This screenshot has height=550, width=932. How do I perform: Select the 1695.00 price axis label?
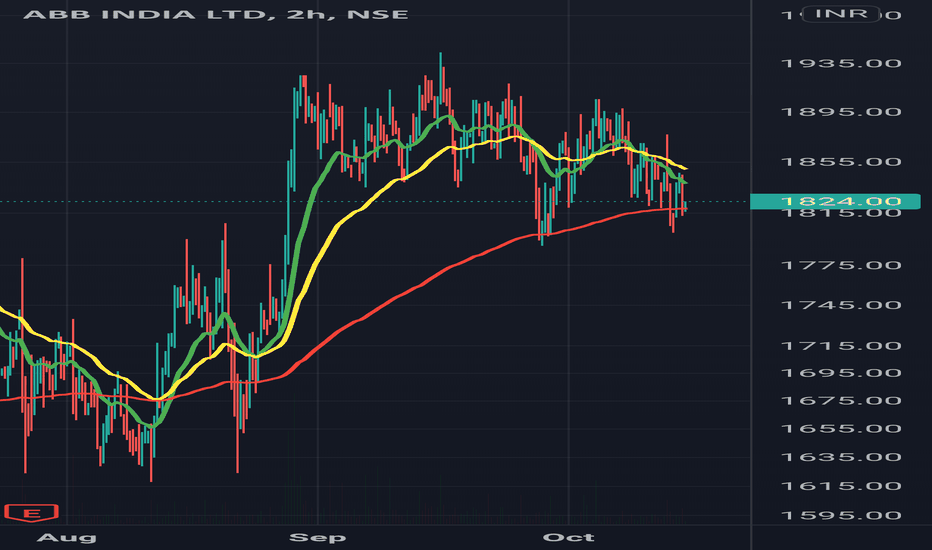[x=841, y=373]
